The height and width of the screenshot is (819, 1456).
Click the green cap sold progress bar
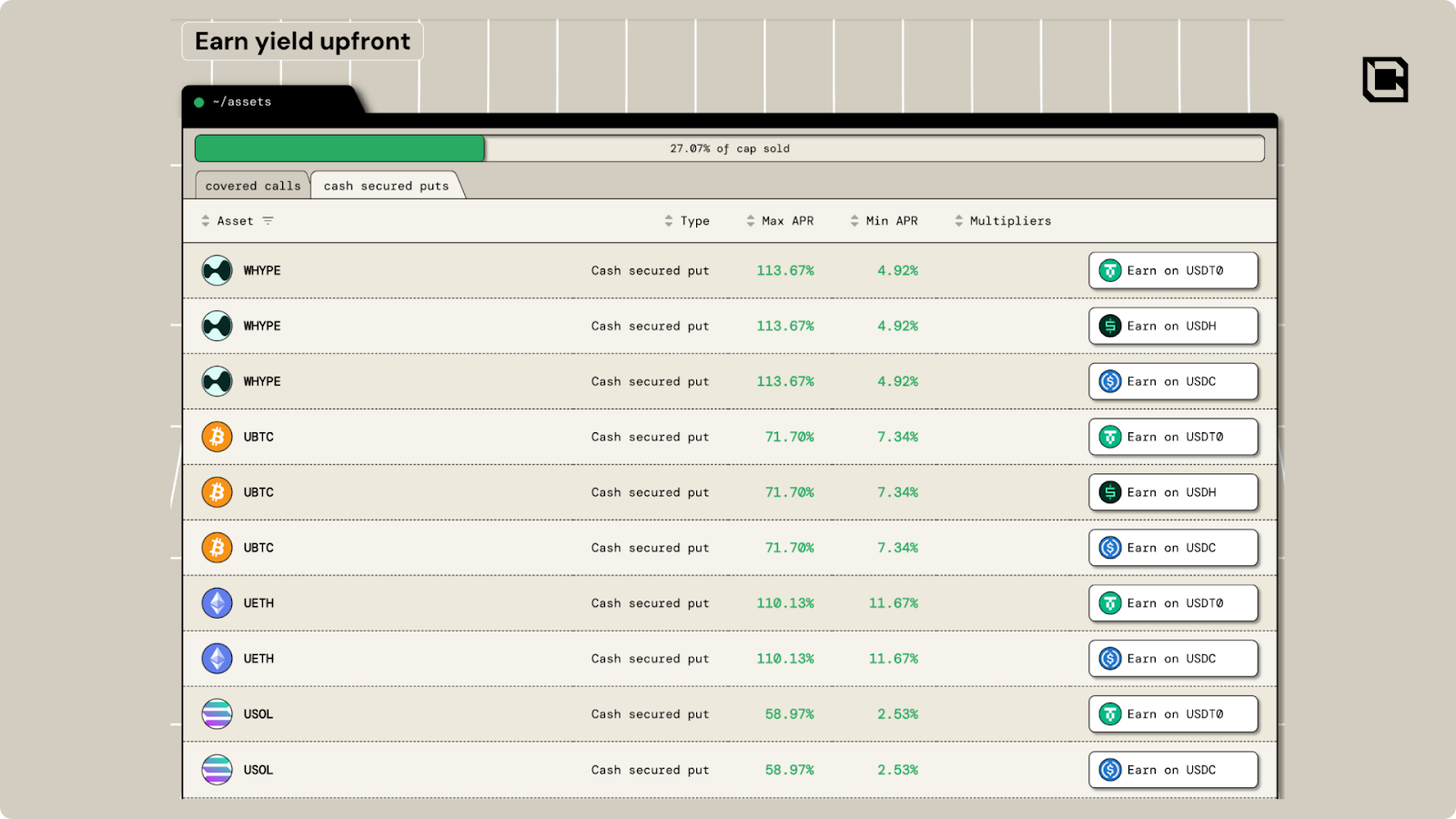339,148
